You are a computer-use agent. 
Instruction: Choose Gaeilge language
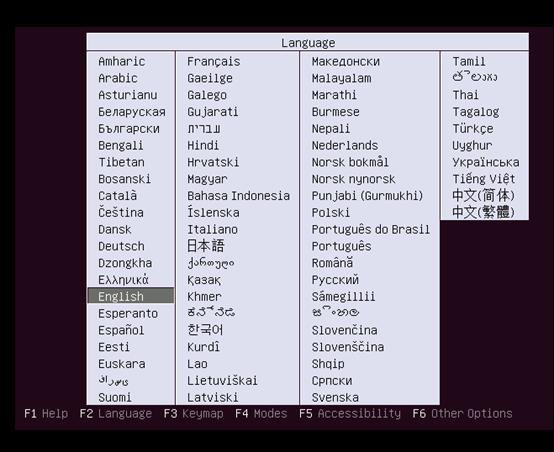(210, 78)
